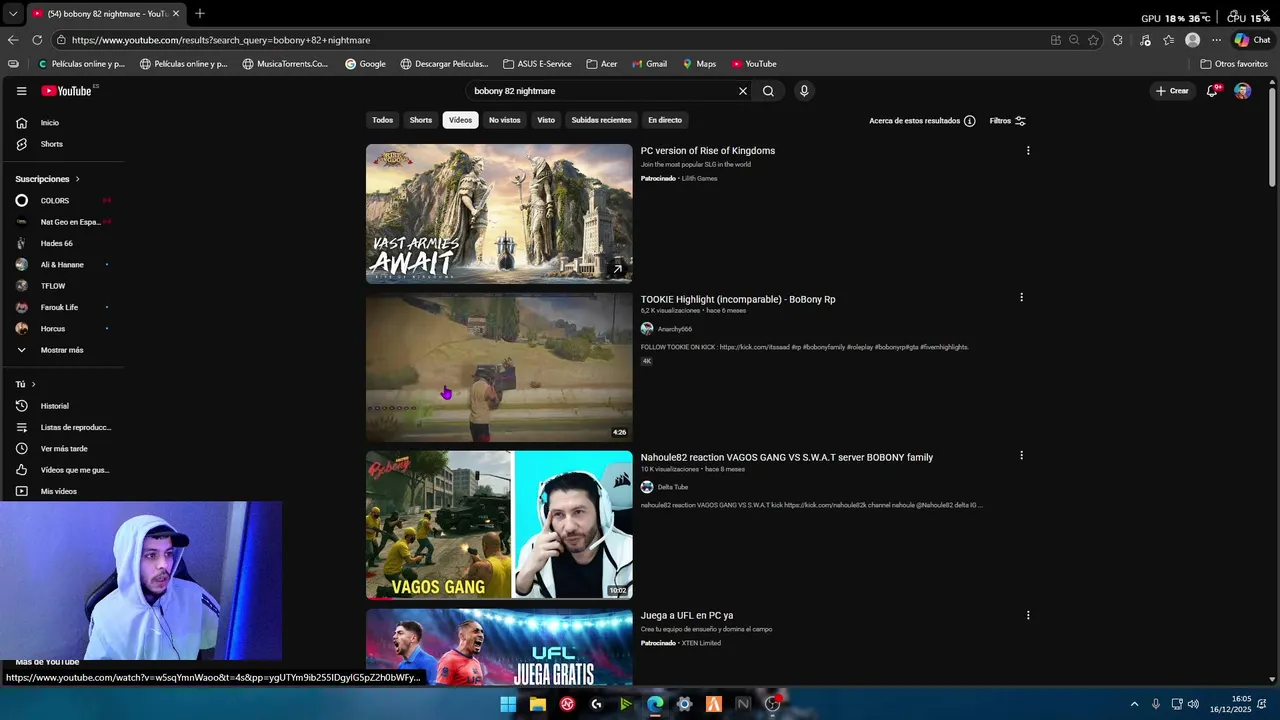Open Acerca de estos resultados info

click(x=922, y=120)
